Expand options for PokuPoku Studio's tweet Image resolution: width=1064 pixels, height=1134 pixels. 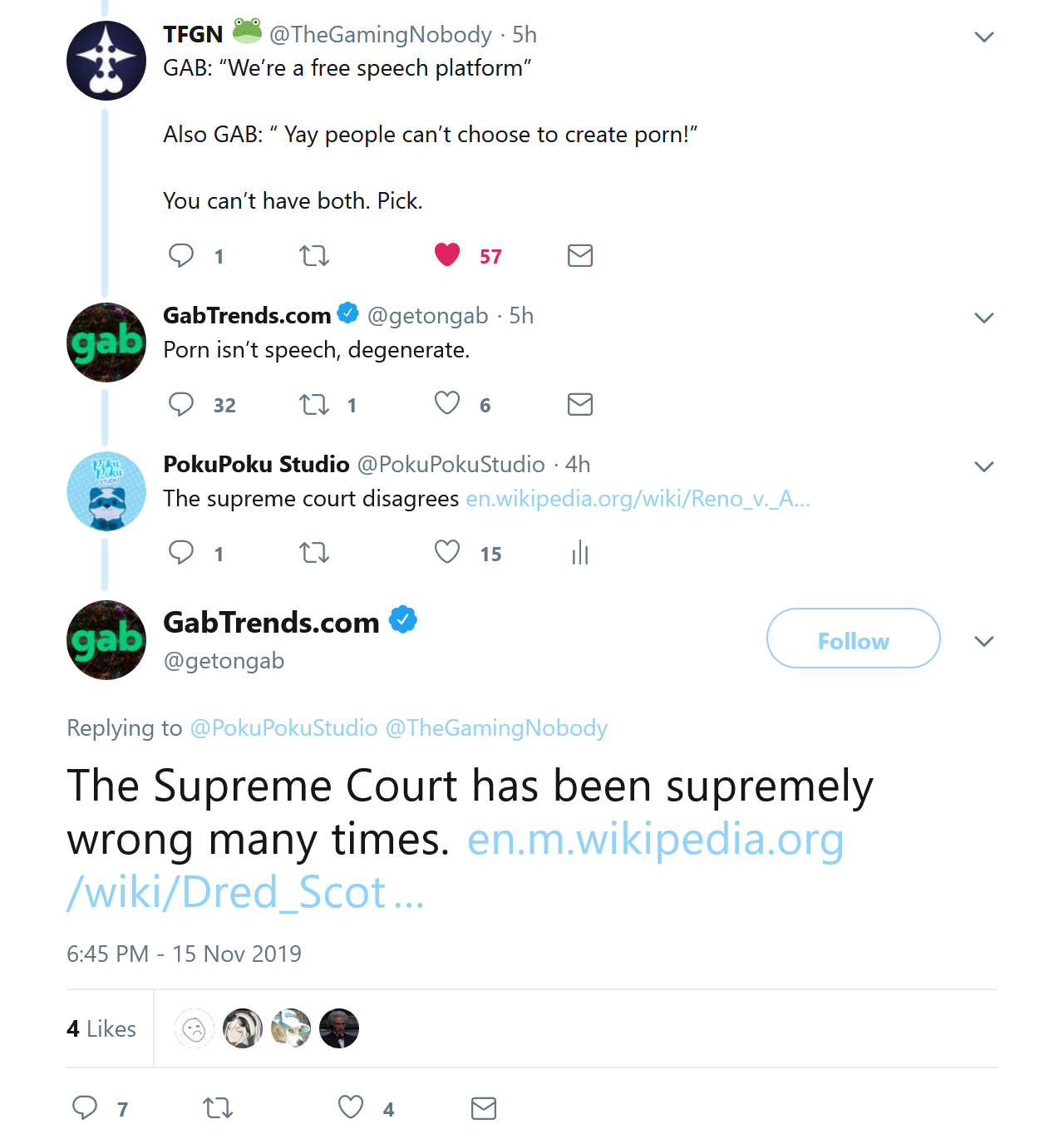984,466
